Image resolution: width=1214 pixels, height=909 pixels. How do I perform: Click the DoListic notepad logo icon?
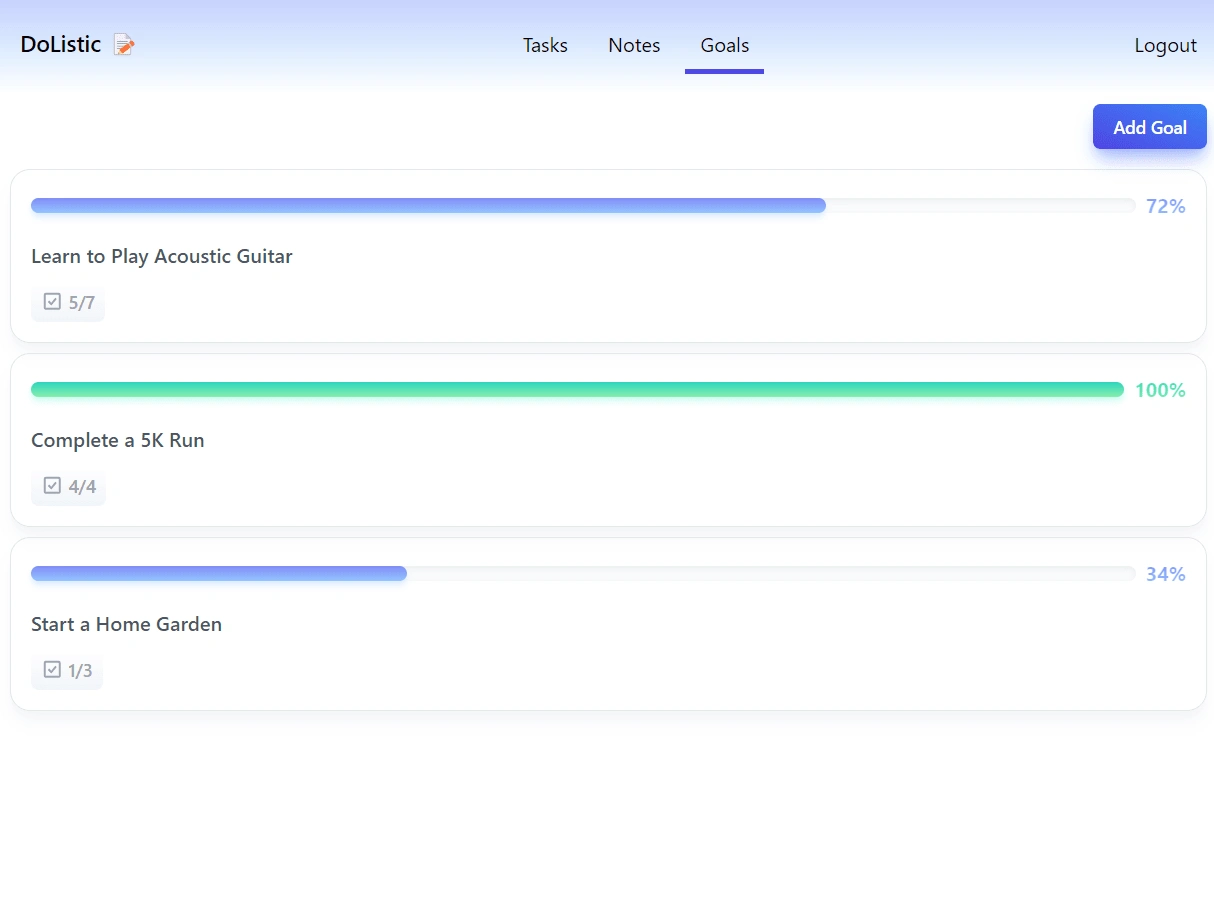[124, 45]
